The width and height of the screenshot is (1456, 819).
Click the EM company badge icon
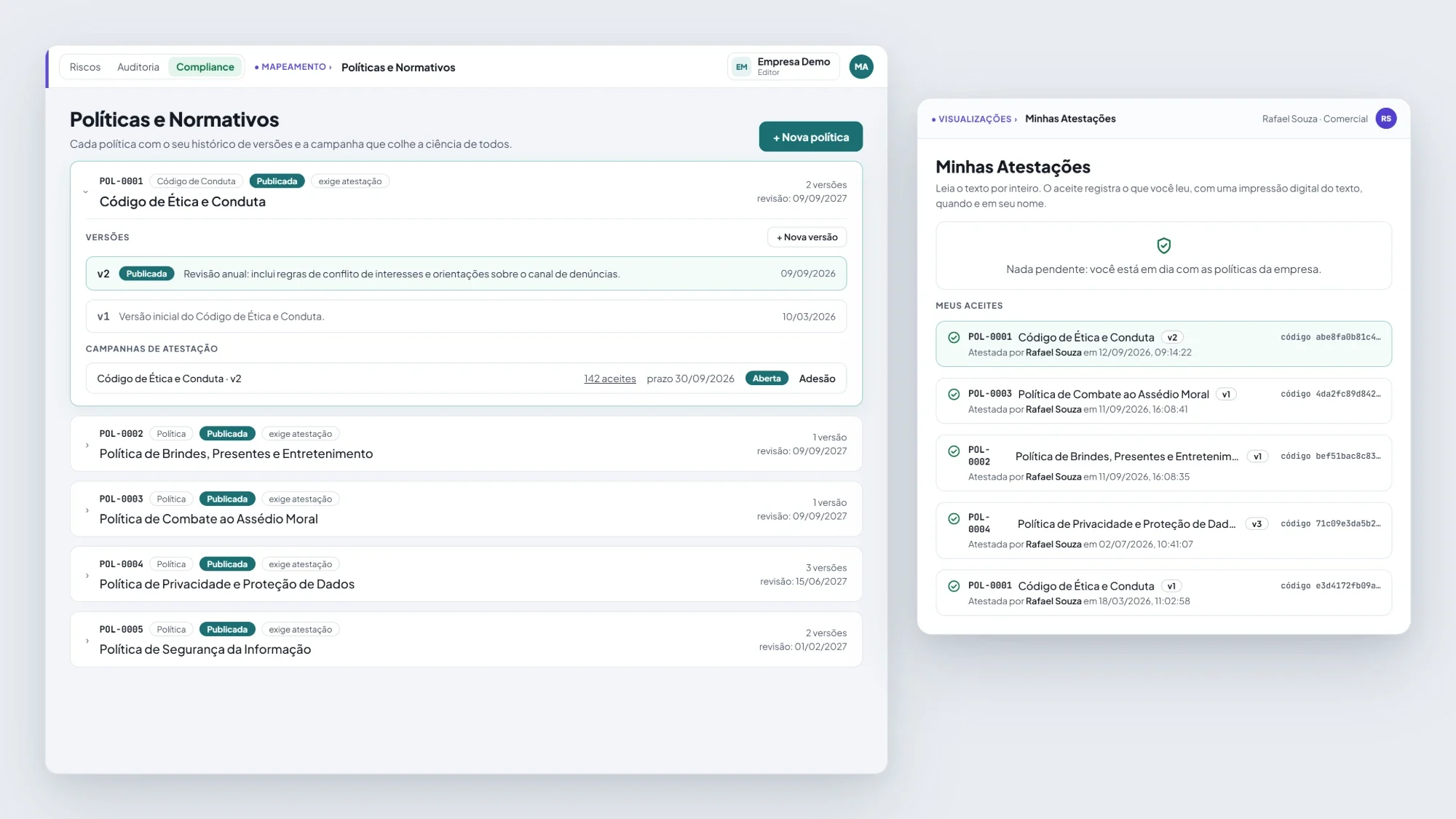coord(741,67)
